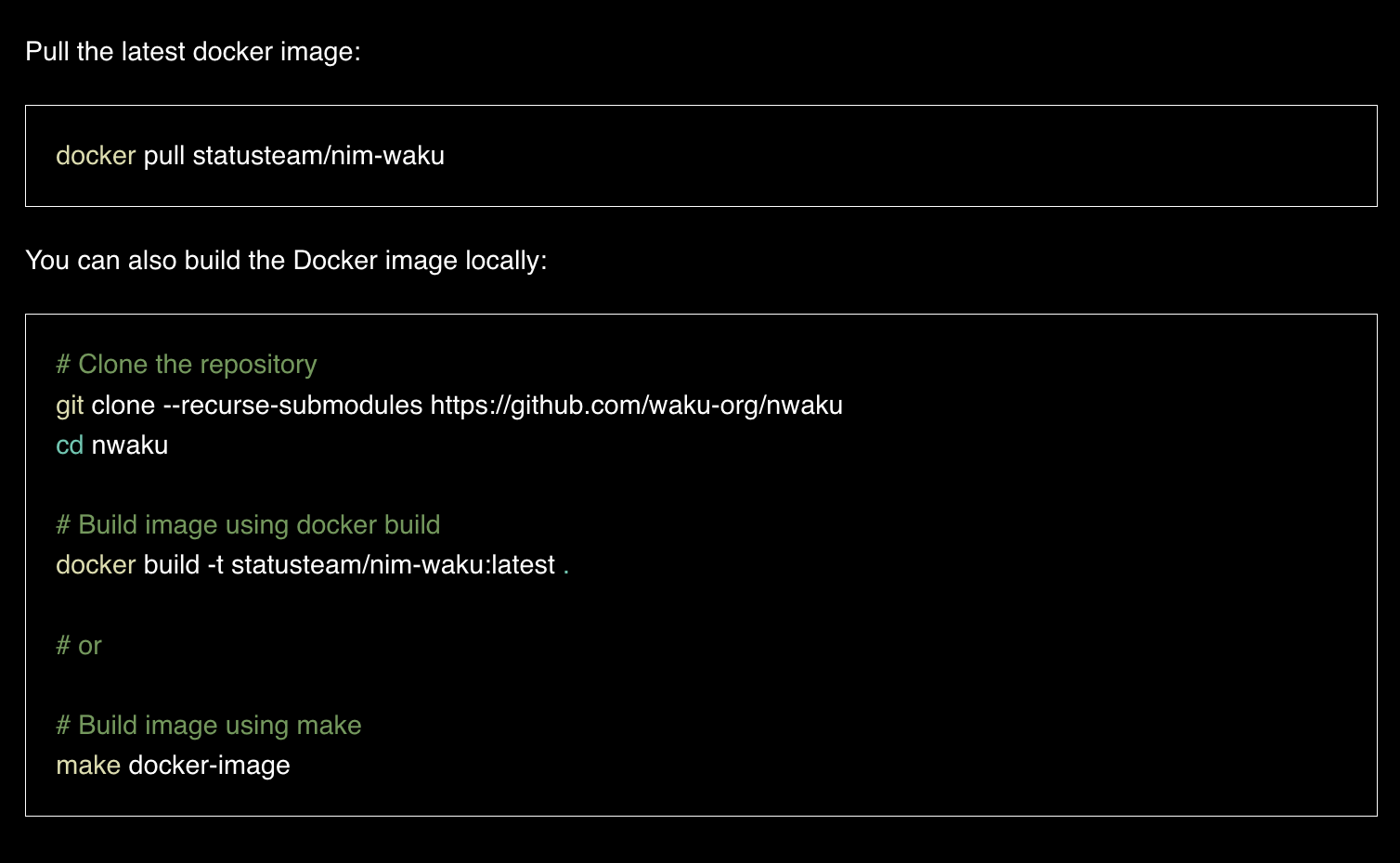Click the cd nwaku command
1400x863 pixels.
pos(111,444)
